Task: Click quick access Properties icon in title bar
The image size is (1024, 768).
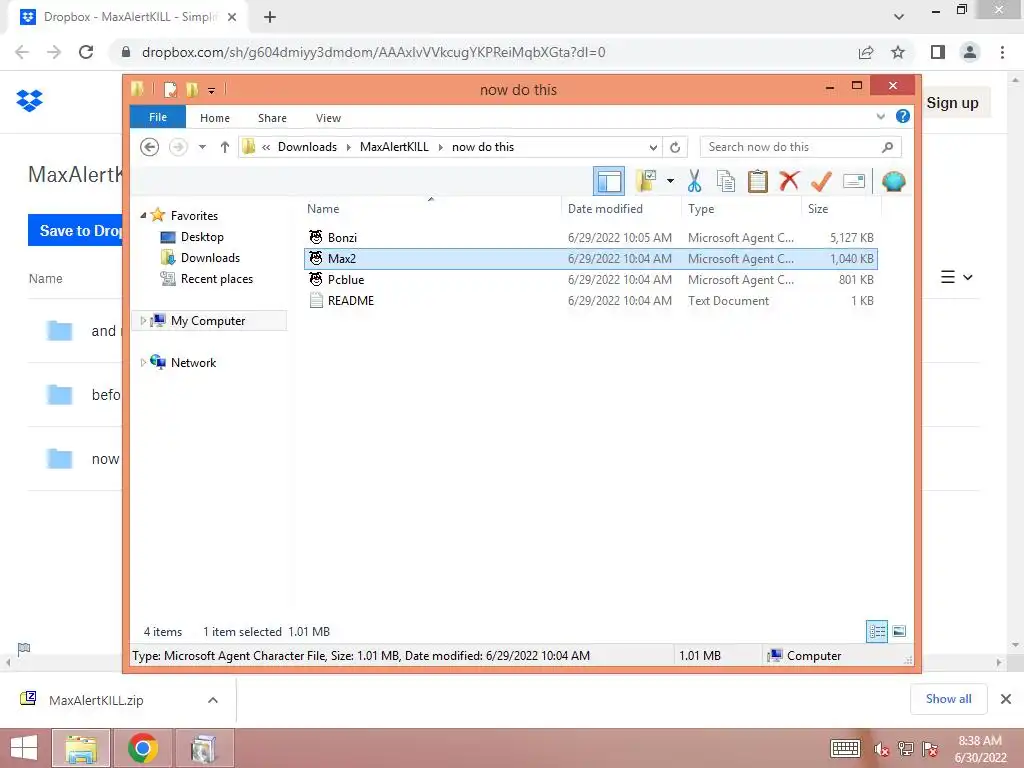Action: tap(170, 89)
